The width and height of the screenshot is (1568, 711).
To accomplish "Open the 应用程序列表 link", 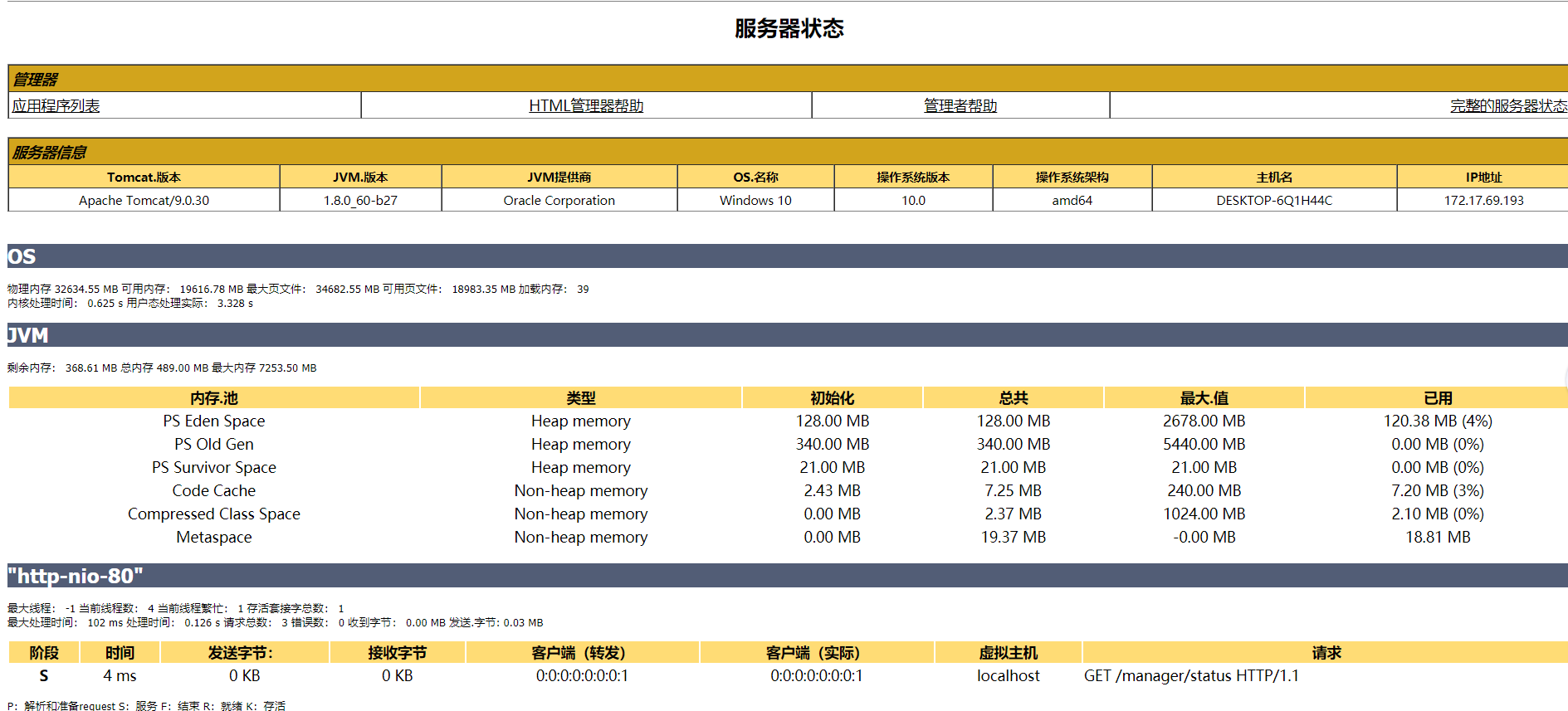I will (x=56, y=105).
